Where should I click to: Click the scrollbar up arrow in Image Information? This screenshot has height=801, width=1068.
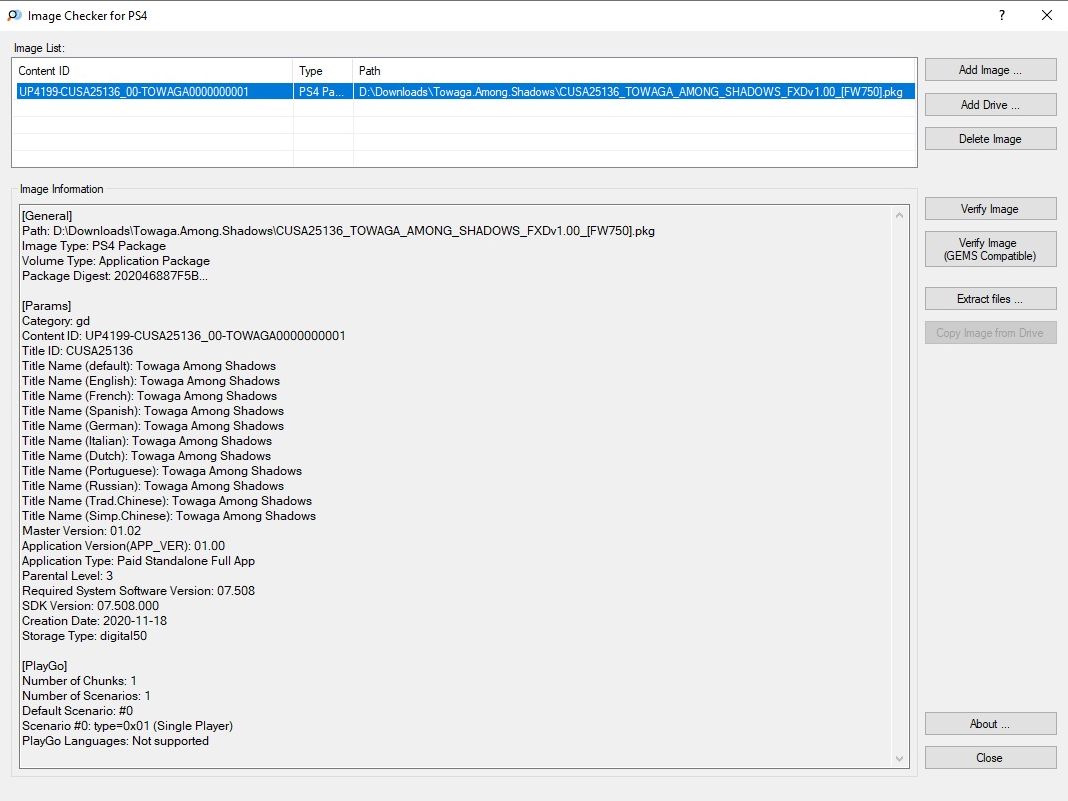[900, 215]
